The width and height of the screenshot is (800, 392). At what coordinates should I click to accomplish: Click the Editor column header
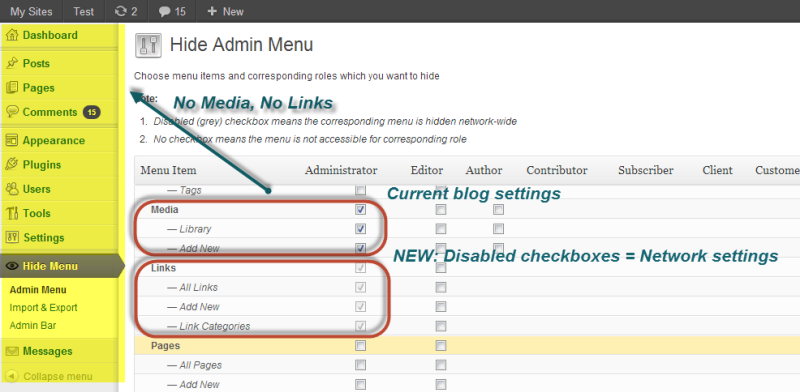(x=427, y=170)
